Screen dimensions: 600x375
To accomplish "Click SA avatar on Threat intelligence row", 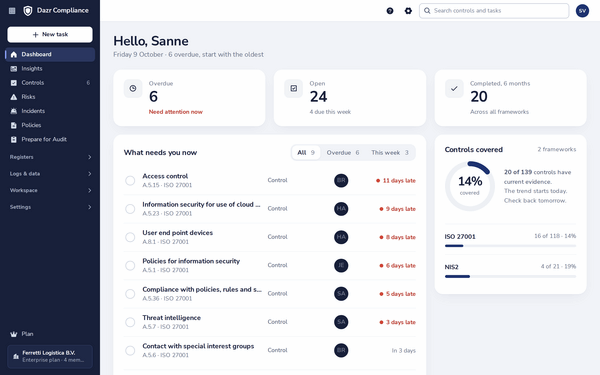I will (x=341, y=322).
